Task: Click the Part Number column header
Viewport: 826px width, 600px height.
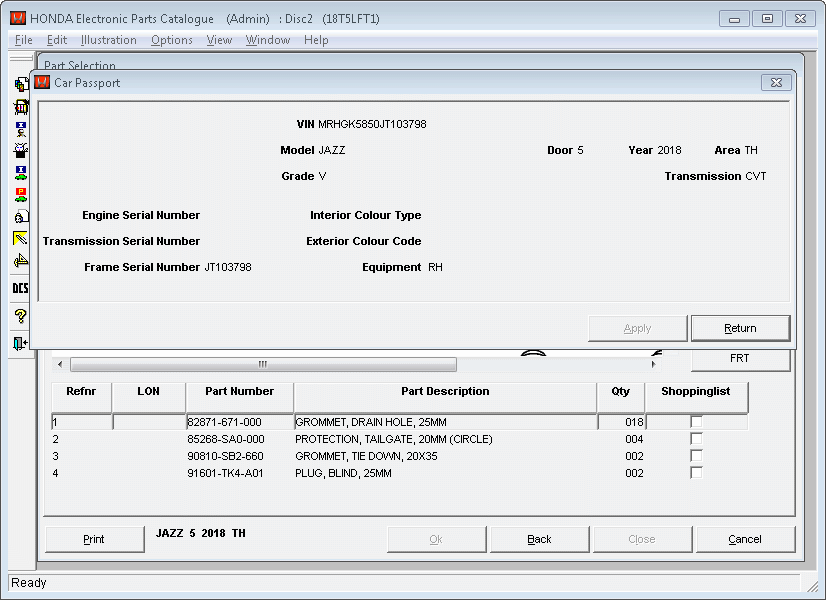Action: pyautogui.click(x=239, y=392)
